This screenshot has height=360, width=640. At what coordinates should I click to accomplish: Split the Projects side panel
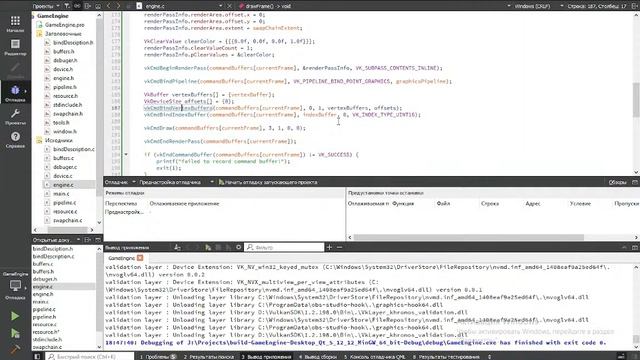(88, 6)
